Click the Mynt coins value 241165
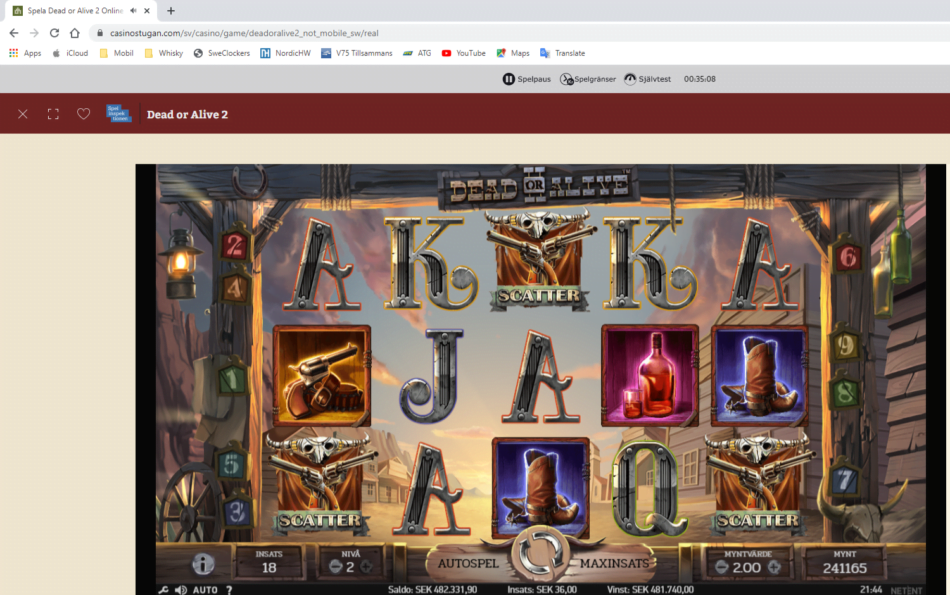Viewport: 950px width, 595px height. [x=845, y=568]
